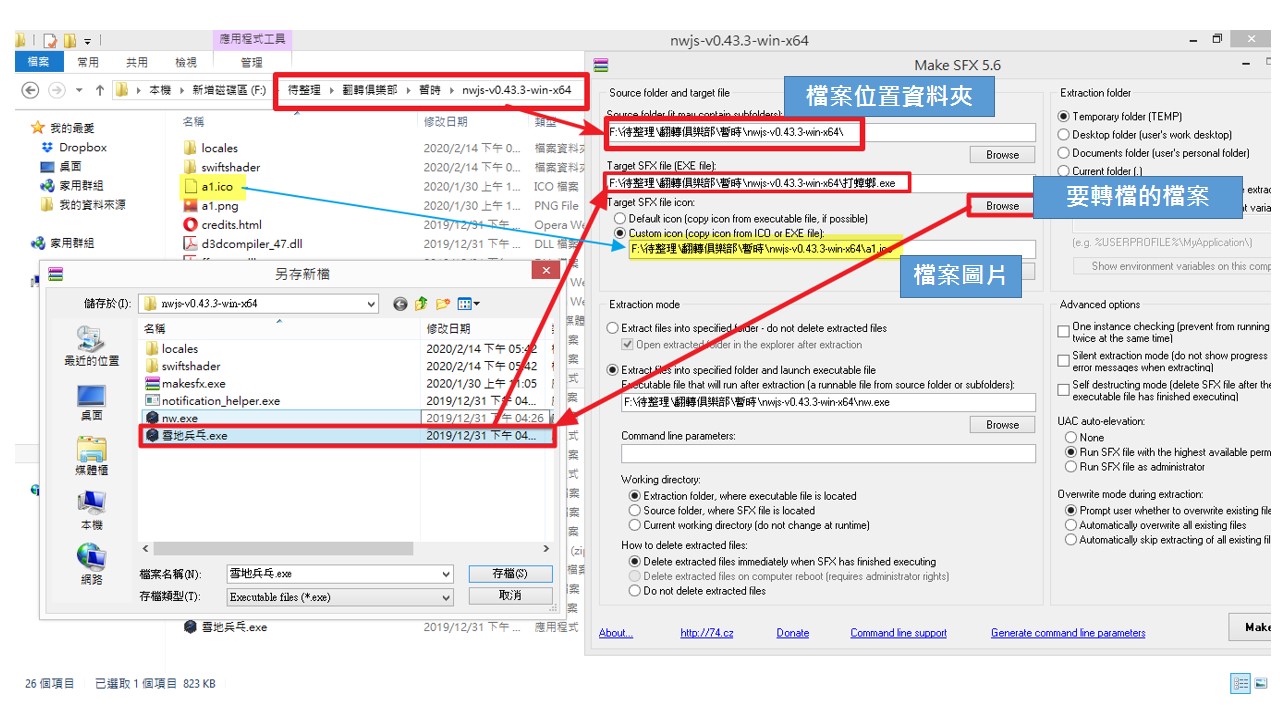
Task: Open 共用 tab in Explorer ribbon
Action: pyautogui.click(x=137, y=62)
